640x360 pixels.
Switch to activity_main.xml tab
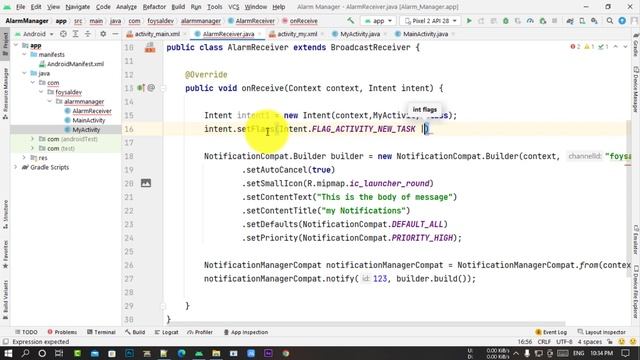click(157, 34)
